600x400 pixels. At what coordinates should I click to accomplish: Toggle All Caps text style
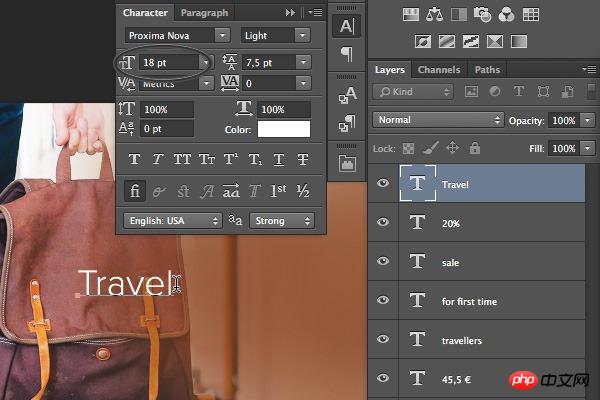(x=182, y=159)
